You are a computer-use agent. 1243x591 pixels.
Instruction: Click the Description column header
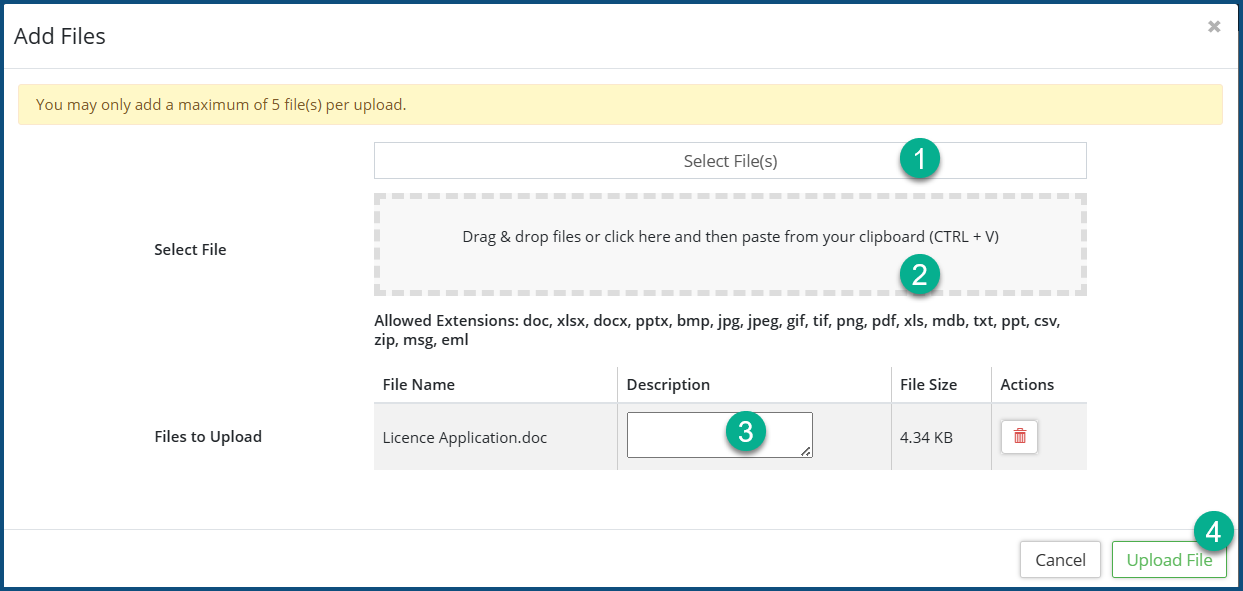pyautogui.click(x=668, y=385)
